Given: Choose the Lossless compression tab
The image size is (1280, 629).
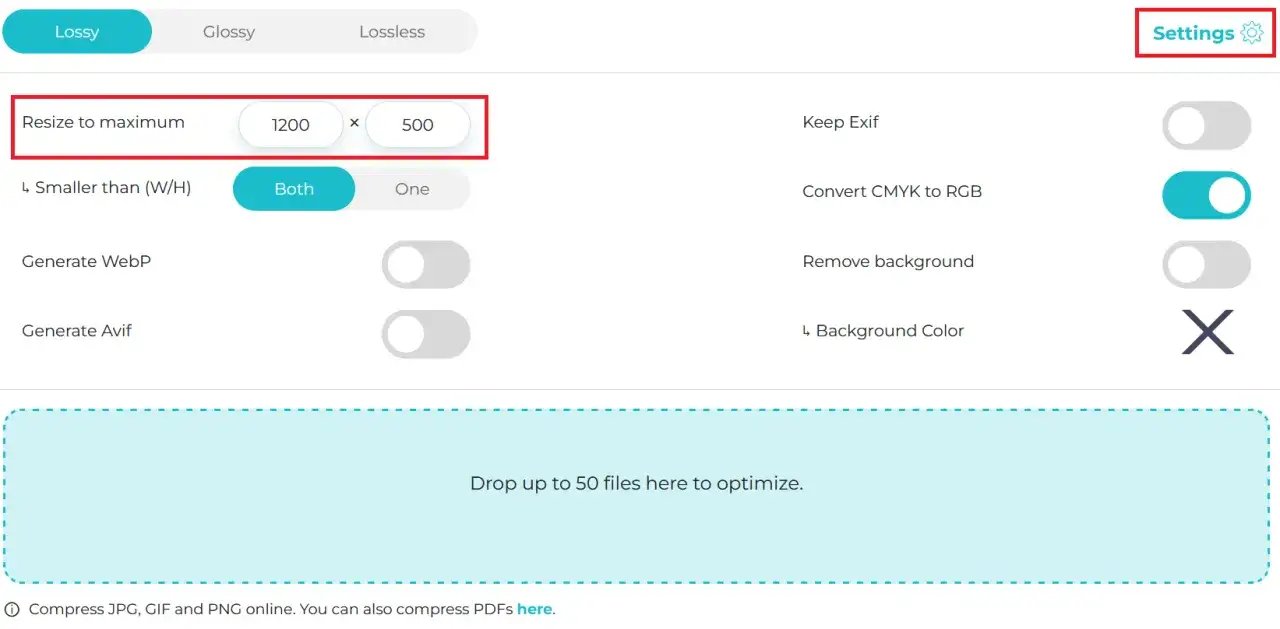Looking at the screenshot, I should tap(392, 32).
